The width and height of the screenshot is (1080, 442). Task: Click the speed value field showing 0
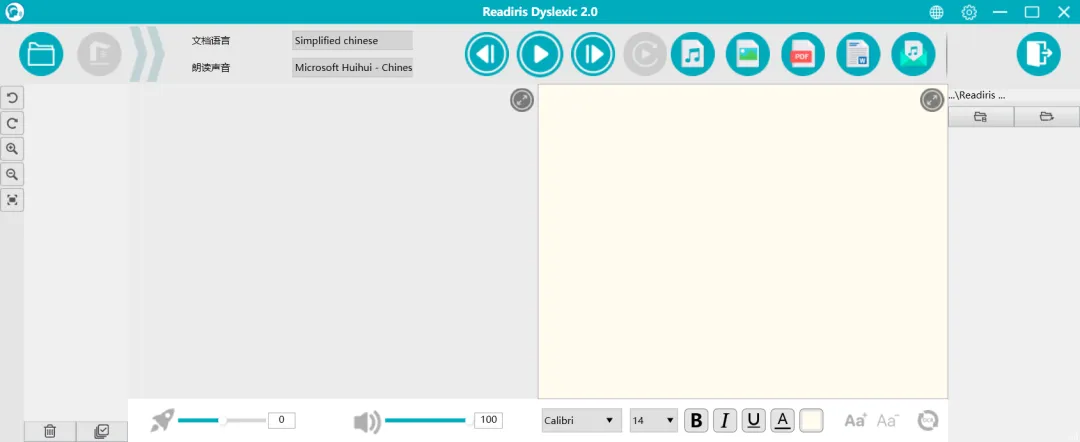[x=282, y=420]
